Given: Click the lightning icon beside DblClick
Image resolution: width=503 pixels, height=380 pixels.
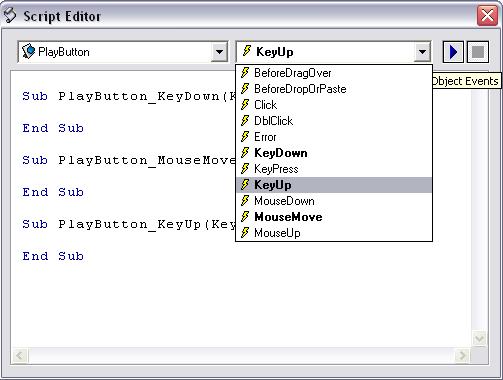Looking at the screenshot, I should pos(245,121).
